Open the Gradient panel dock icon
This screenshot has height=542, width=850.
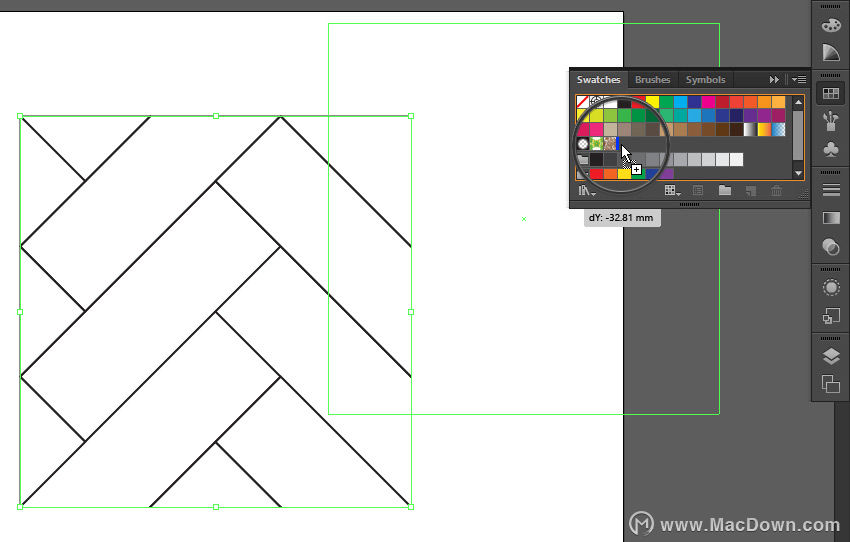[830, 218]
